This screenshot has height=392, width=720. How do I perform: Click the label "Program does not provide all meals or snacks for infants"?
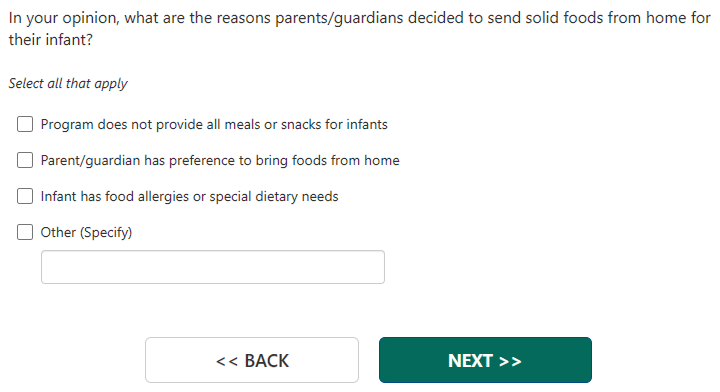[x=214, y=124]
